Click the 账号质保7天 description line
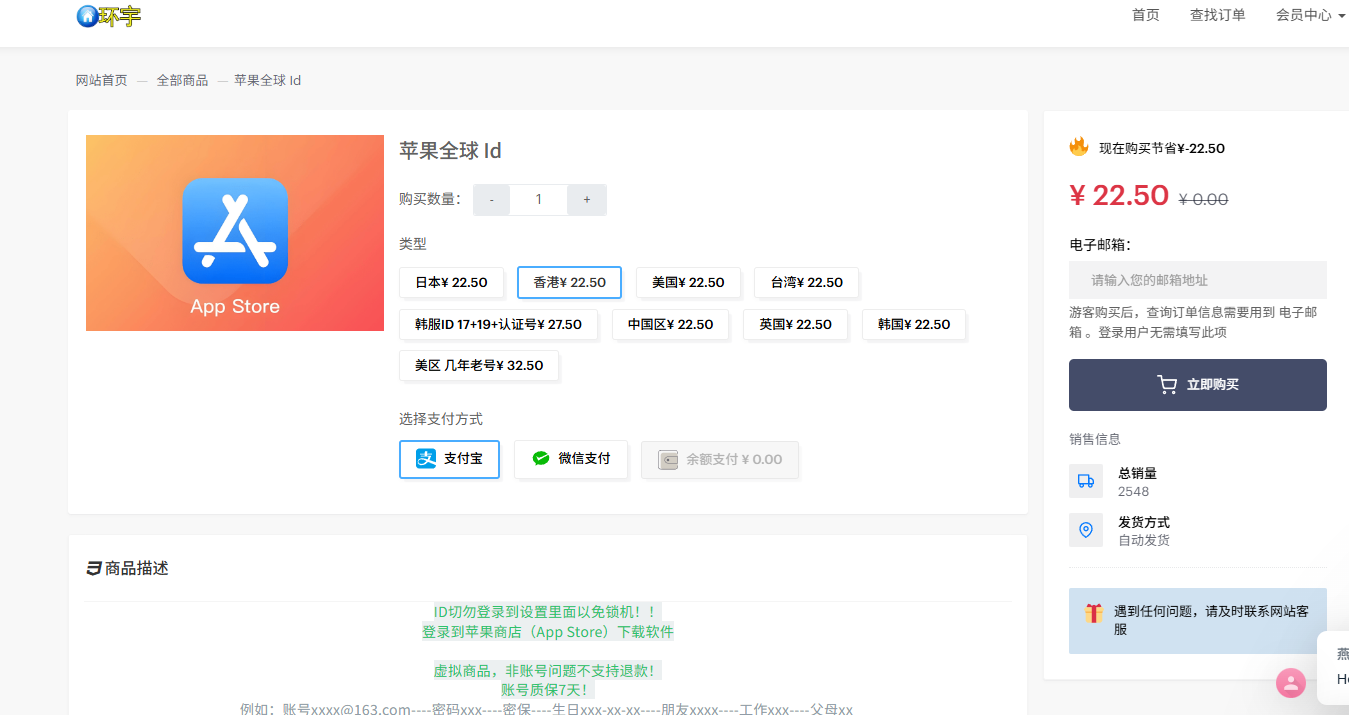1349x715 pixels. (x=548, y=690)
